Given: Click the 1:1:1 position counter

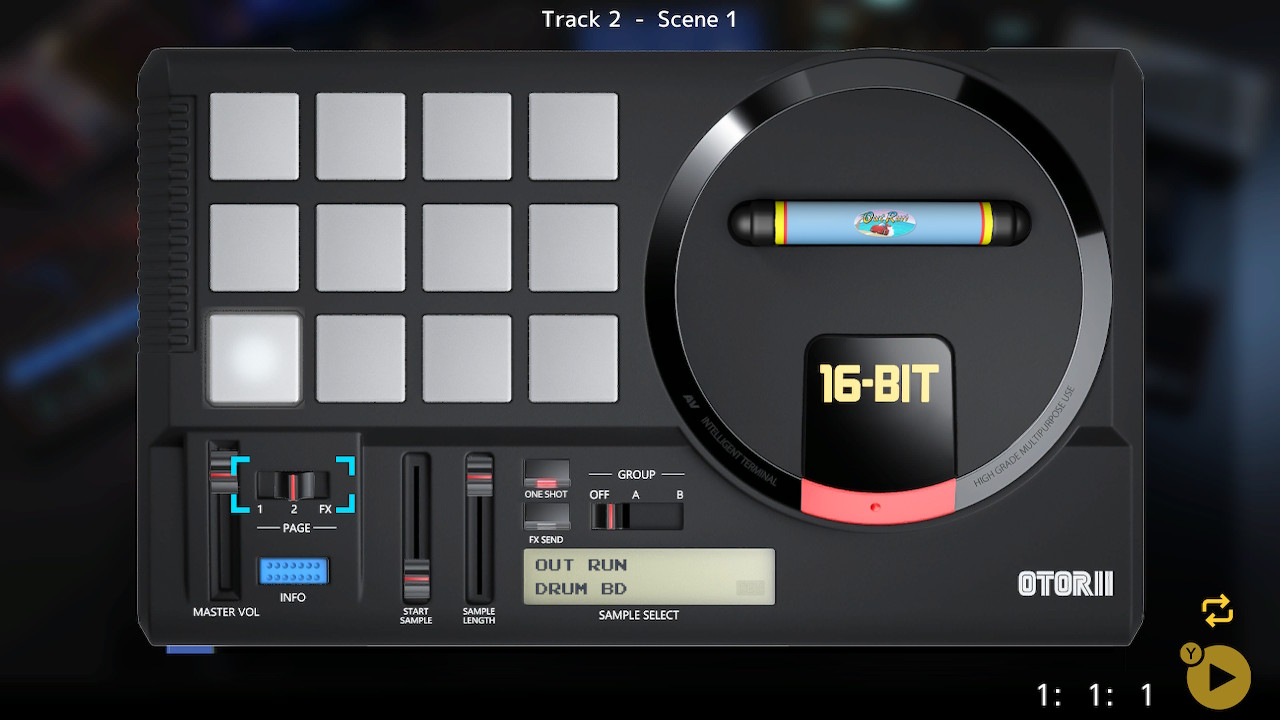Looking at the screenshot, I should coord(1095,693).
